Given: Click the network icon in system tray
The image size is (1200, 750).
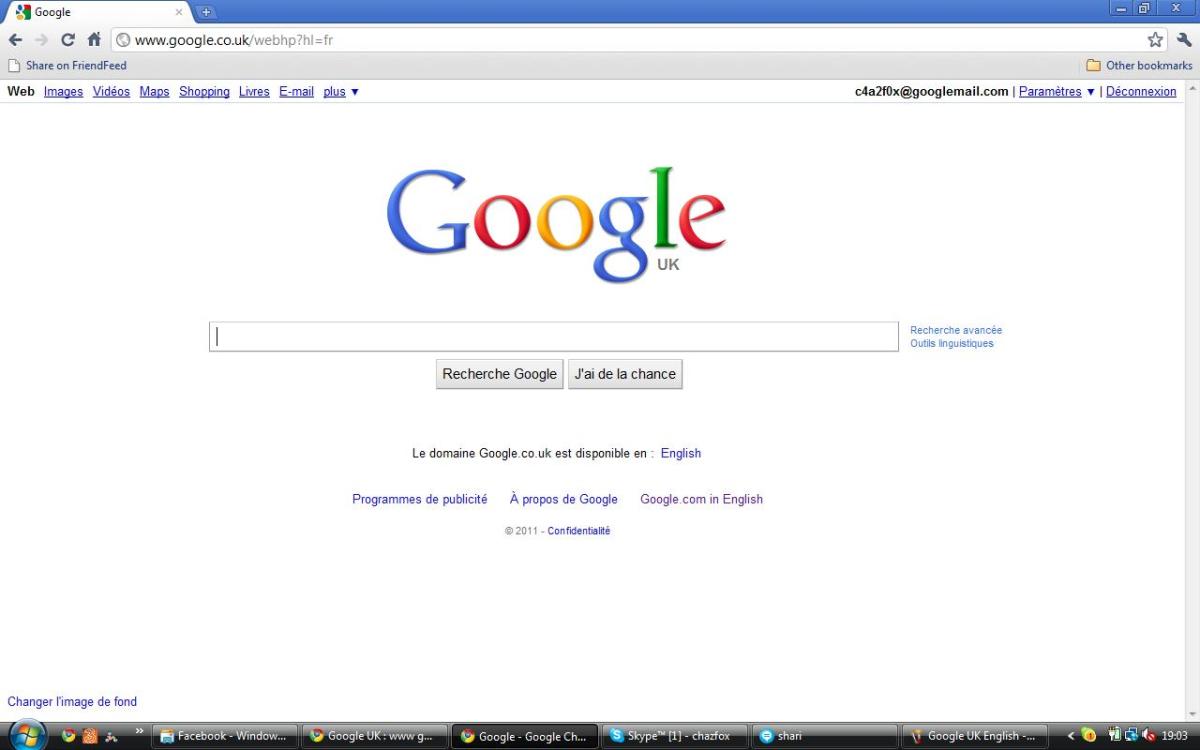Looking at the screenshot, I should click(1133, 736).
